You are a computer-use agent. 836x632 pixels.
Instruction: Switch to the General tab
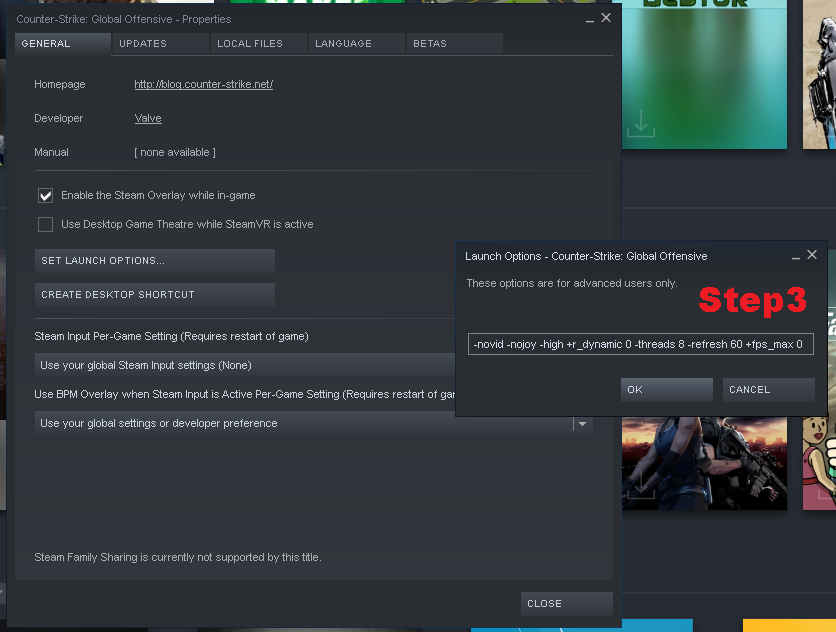(62, 44)
